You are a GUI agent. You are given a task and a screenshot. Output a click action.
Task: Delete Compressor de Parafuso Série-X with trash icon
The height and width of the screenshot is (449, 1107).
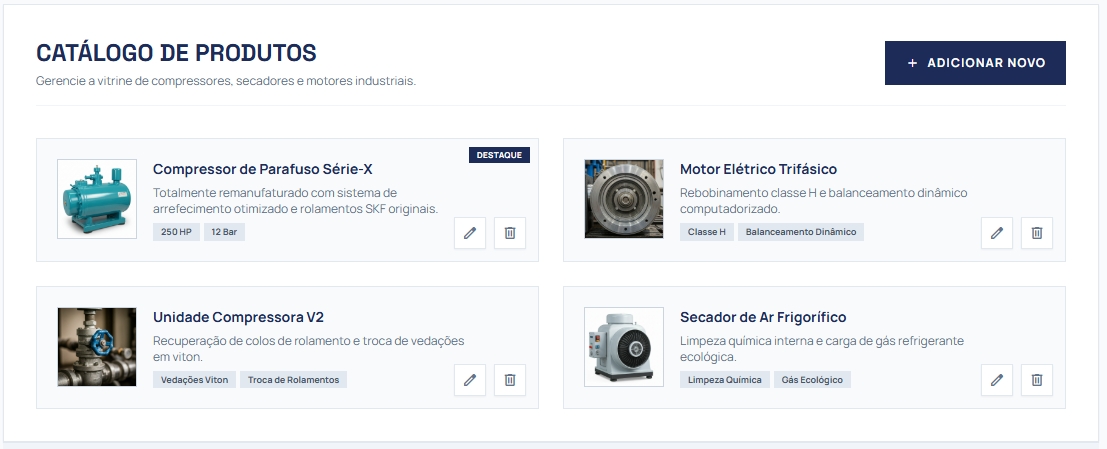tap(510, 233)
